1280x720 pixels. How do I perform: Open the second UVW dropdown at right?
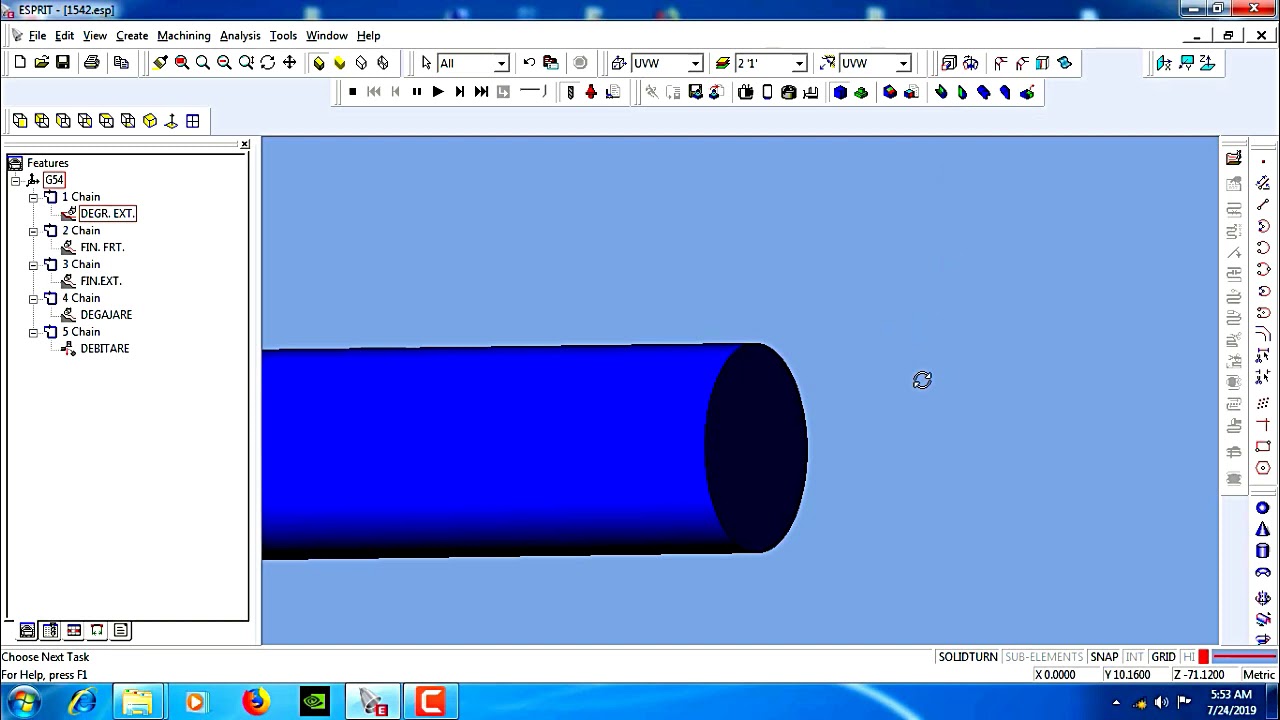(903, 64)
